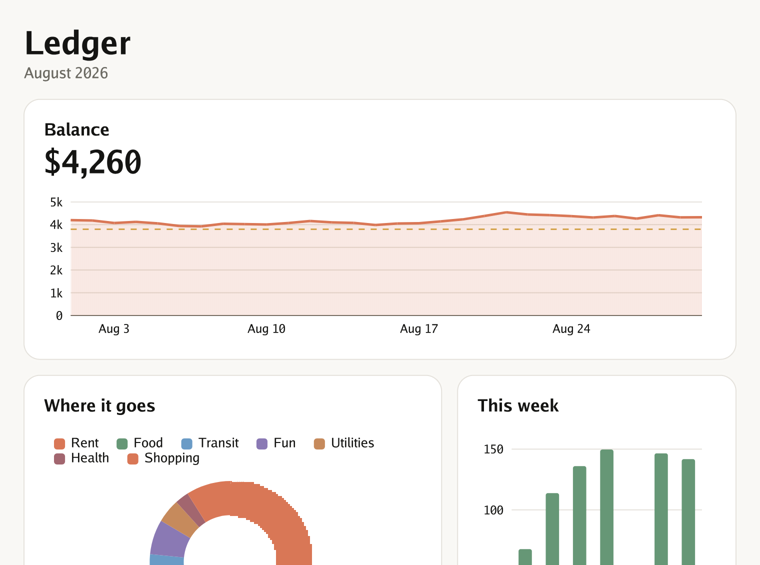760x565 pixels.
Task: Click the 1k axis label on balance chart
Action: point(56,293)
